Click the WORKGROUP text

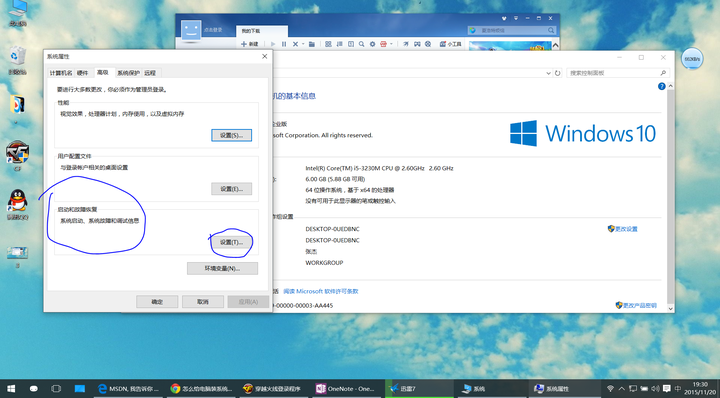pyautogui.click(x=324, y=263)
